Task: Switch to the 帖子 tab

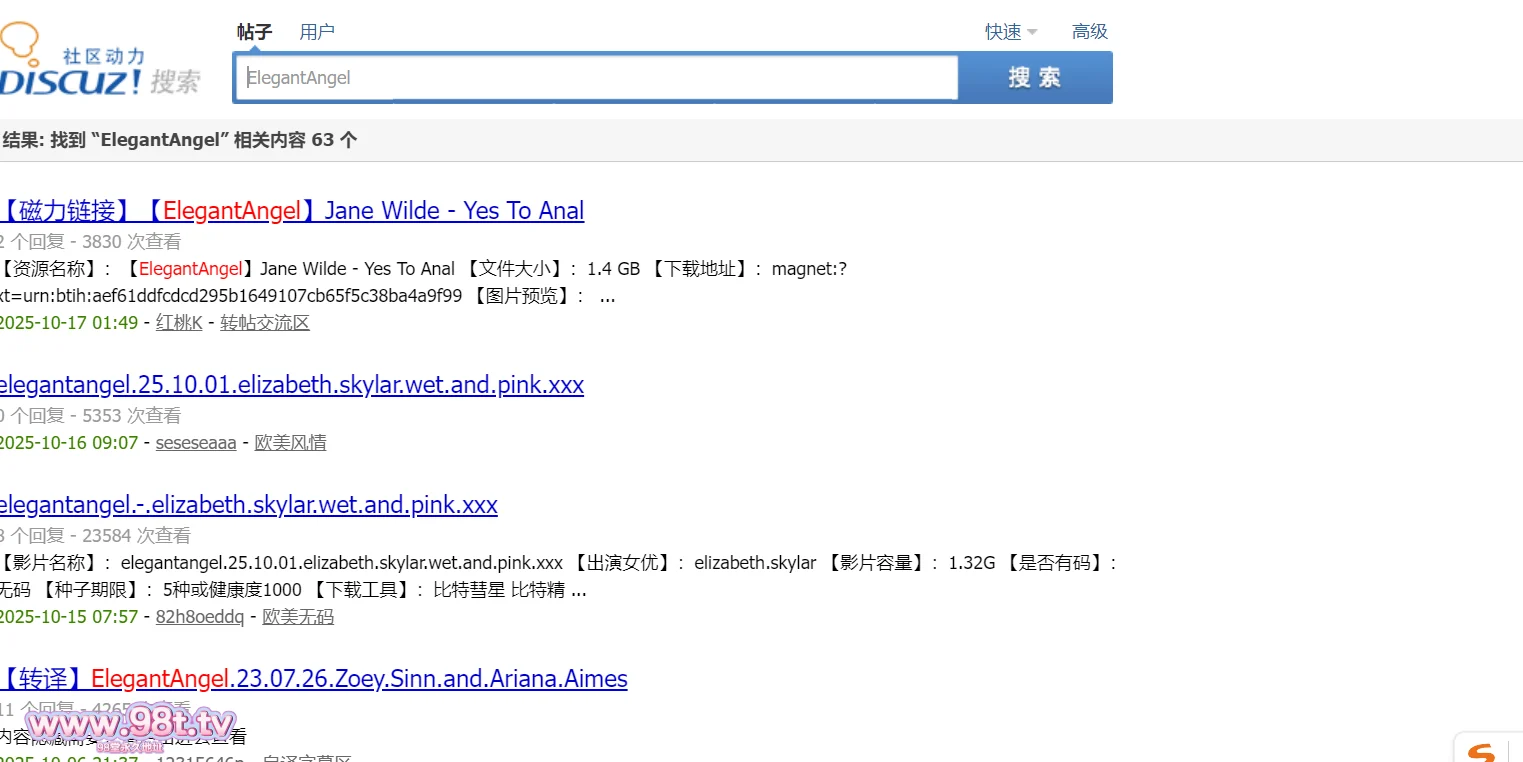Action: coord(254,32)
